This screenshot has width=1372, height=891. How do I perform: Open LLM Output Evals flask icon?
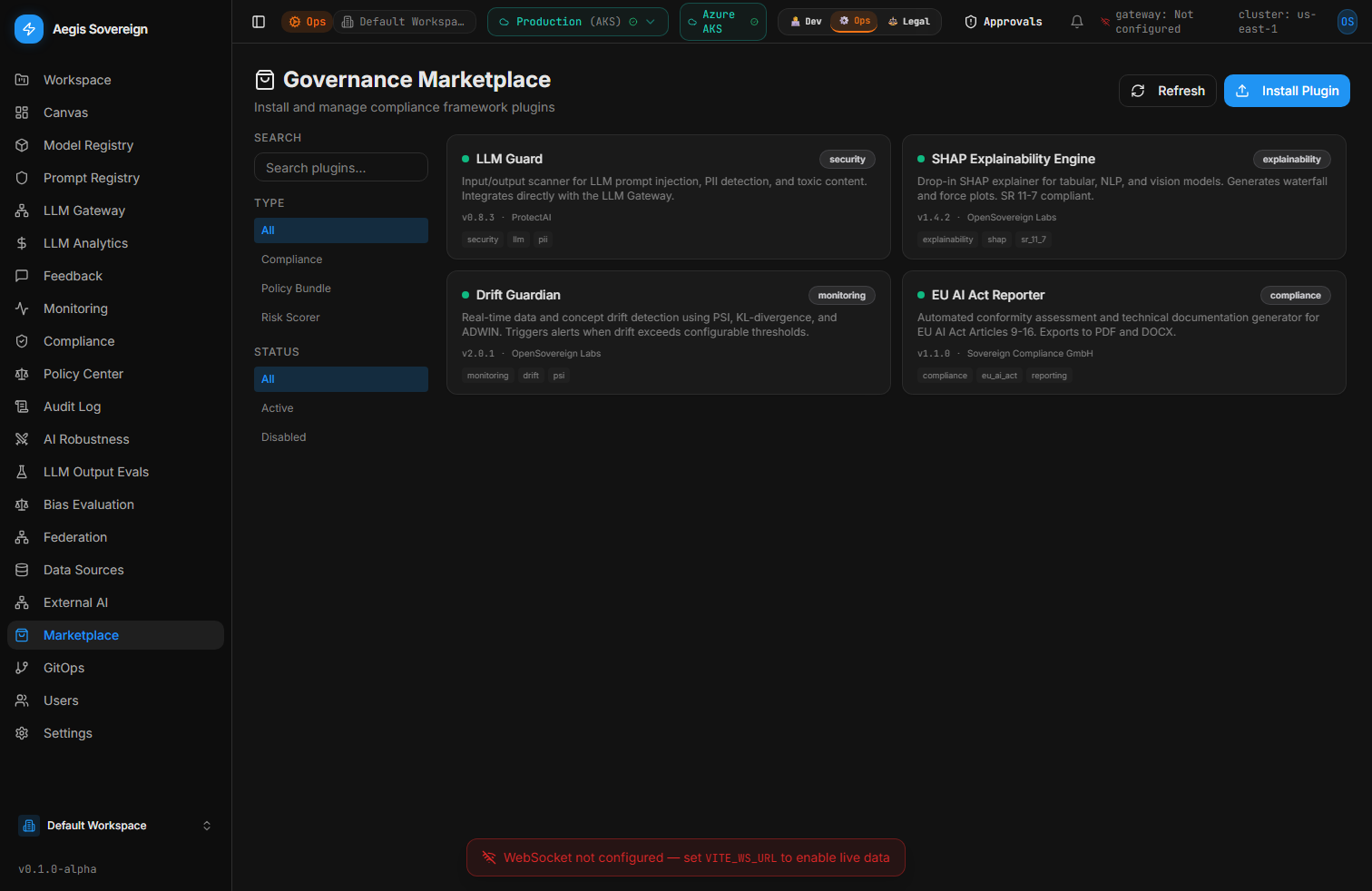[22, 472]
